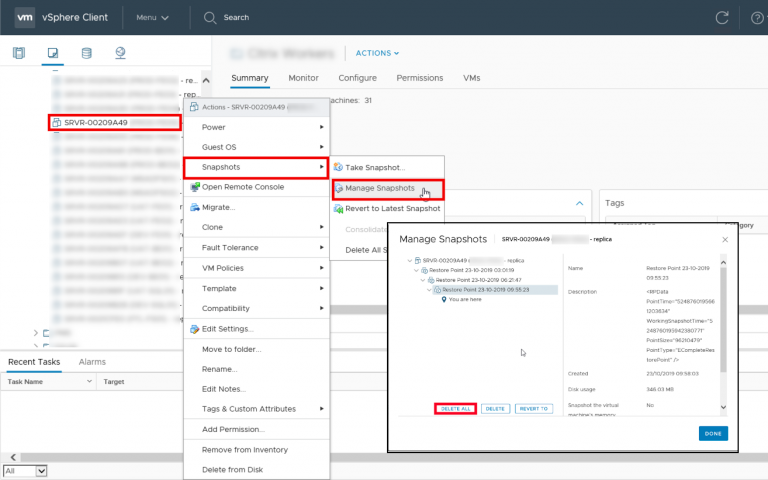
Task: Expand Tags & Custom Attributes submenu
Action: [256, 409]
